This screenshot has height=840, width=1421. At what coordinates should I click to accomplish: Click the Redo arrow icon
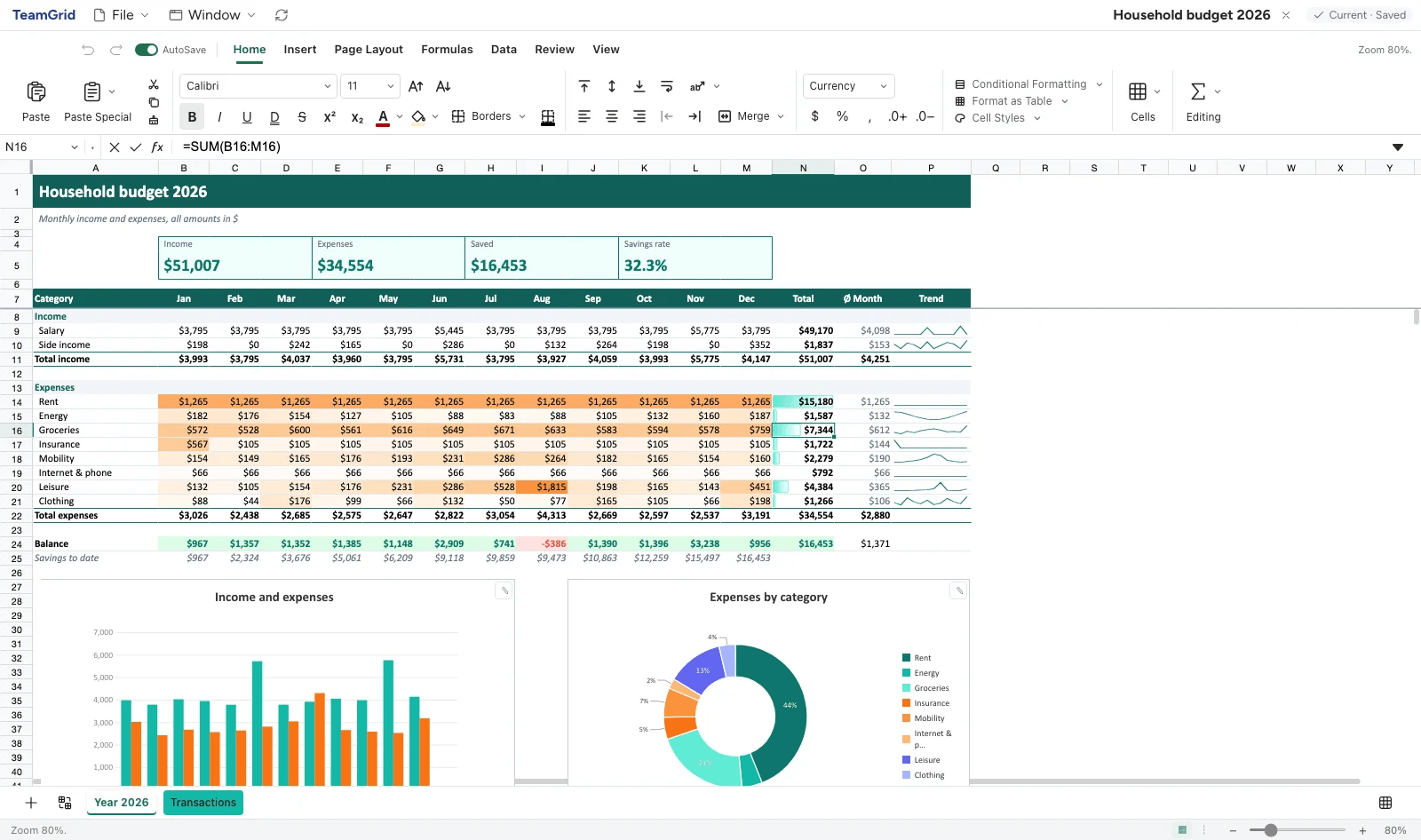[116, 50]
